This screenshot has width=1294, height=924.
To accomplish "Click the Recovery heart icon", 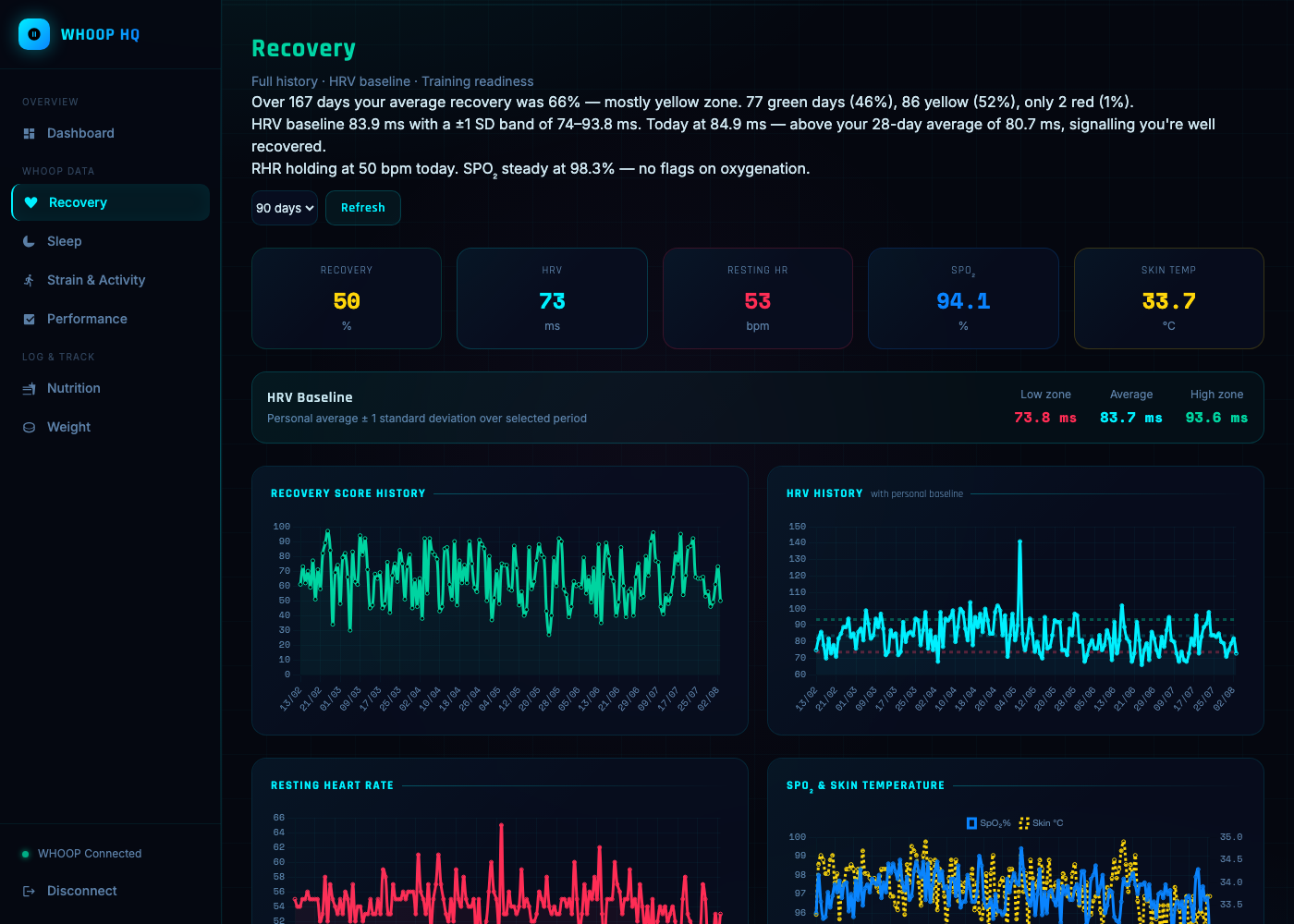I will [x=31, y=202].
